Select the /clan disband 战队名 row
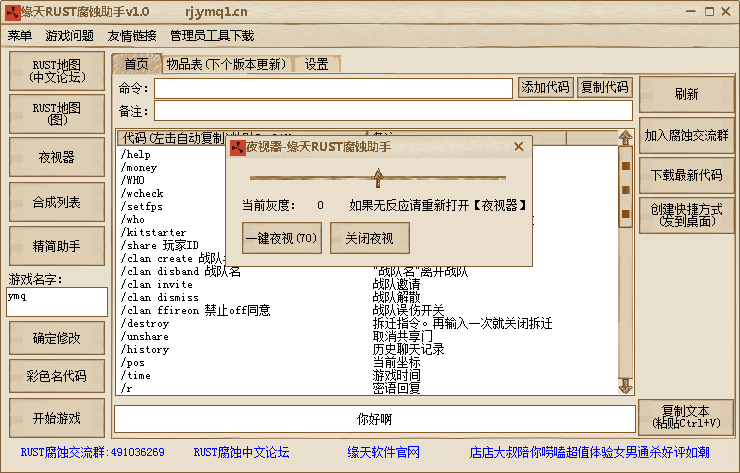This screenshot has width=740, height=473. point(181,271)
